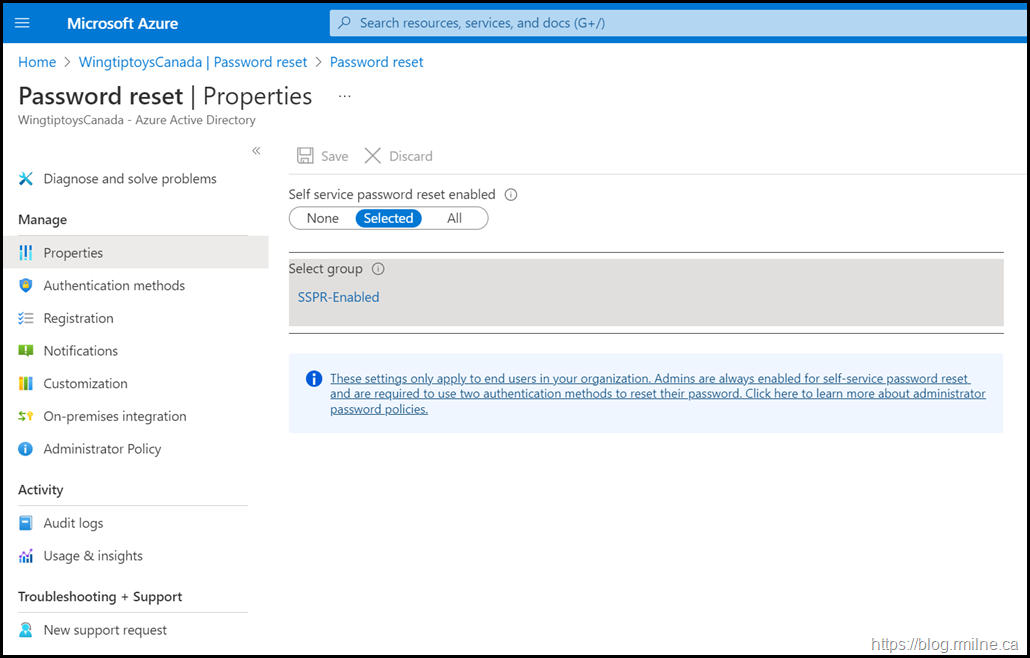Click the Audit logs book icon
Viewport: 1030px width, 658px height.
(26, 523)
